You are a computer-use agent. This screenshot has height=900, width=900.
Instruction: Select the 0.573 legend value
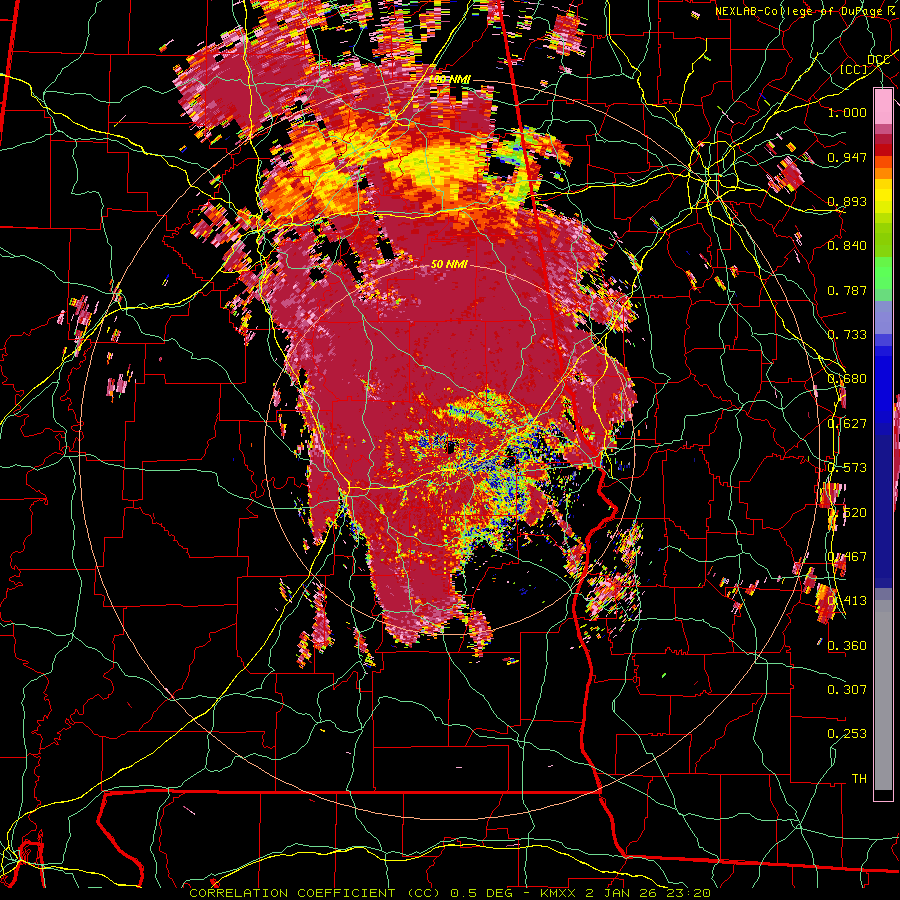click(x=847, y=468)
